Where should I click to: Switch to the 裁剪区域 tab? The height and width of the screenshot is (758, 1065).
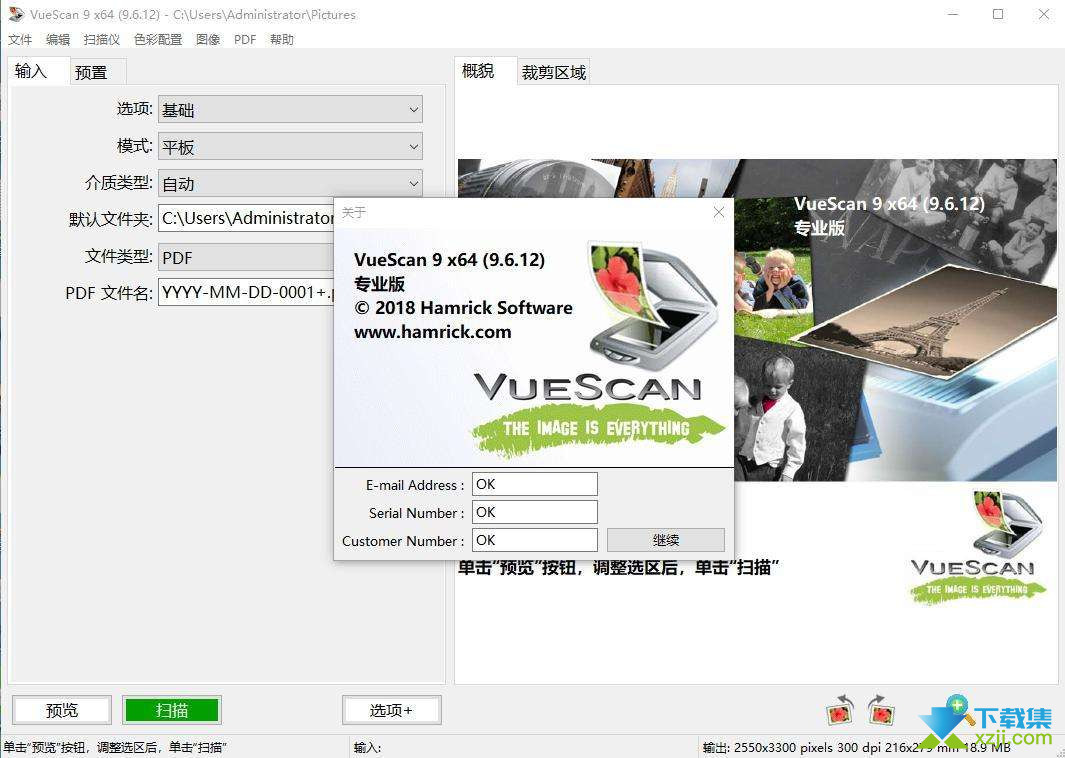coord(554,72)
